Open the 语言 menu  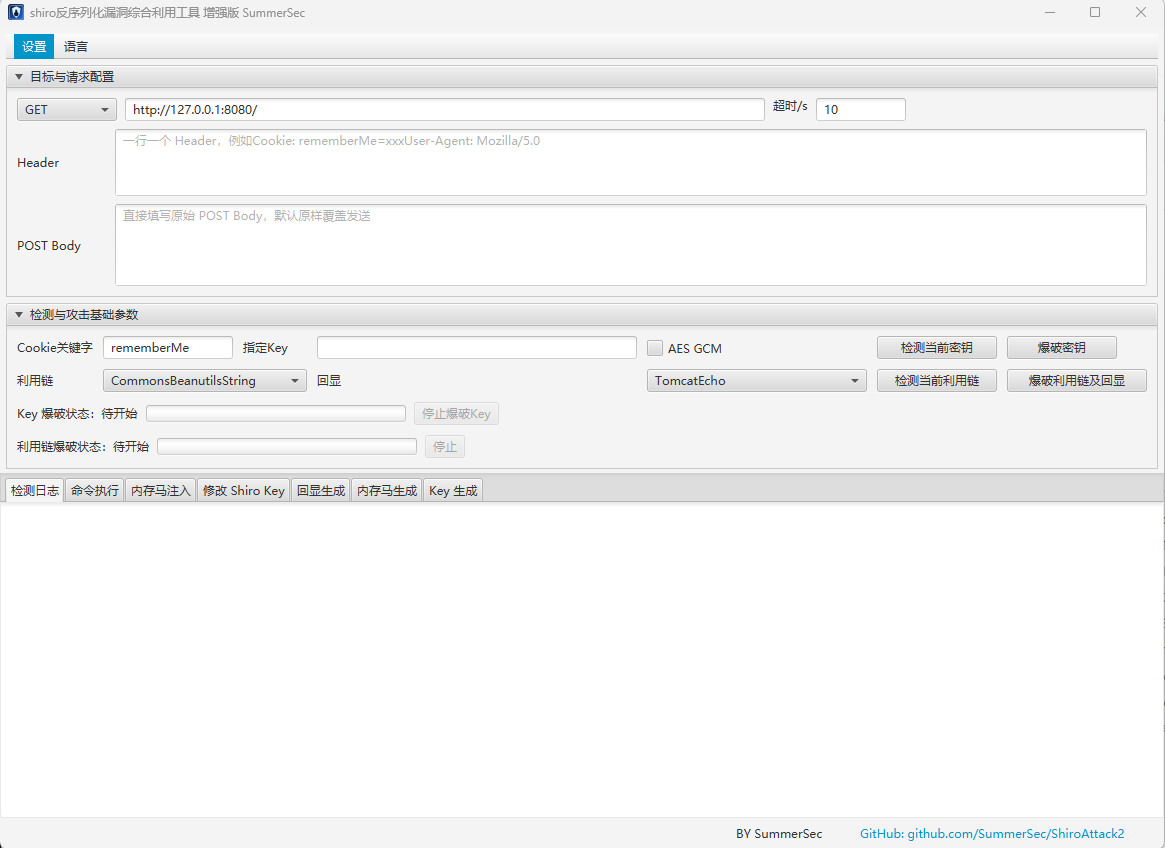click(76, 47)
